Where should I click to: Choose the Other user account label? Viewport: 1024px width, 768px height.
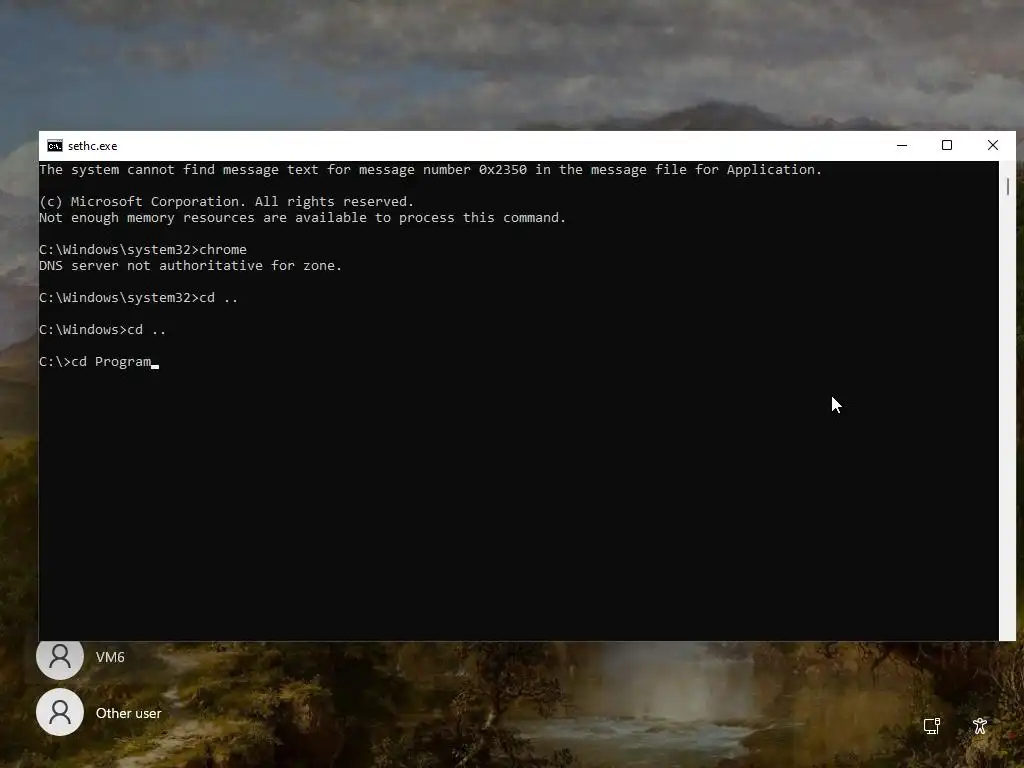(128, 713)
